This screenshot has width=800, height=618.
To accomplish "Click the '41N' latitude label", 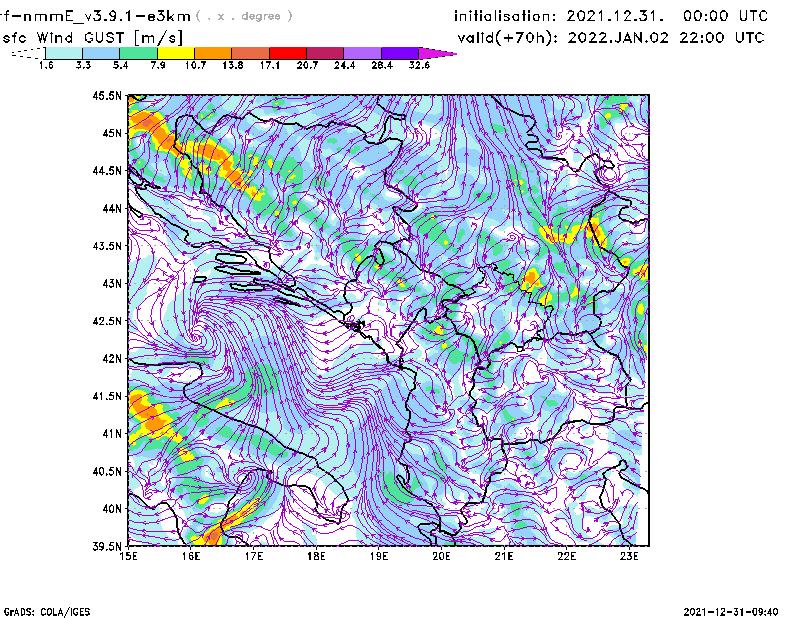I will click(112, 434).
